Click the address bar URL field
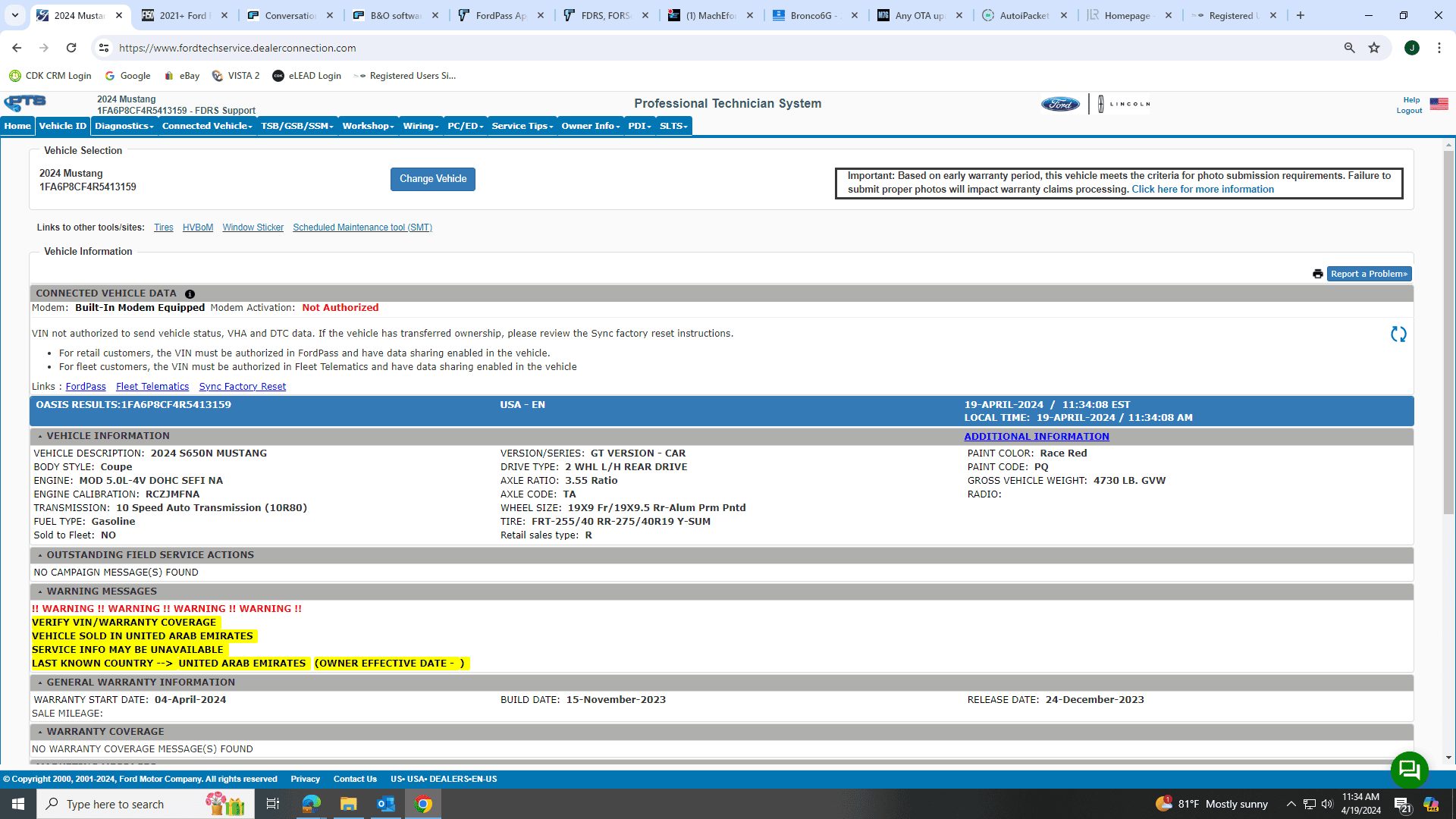The image size is (1456, 819). click(x=720, y=48)
